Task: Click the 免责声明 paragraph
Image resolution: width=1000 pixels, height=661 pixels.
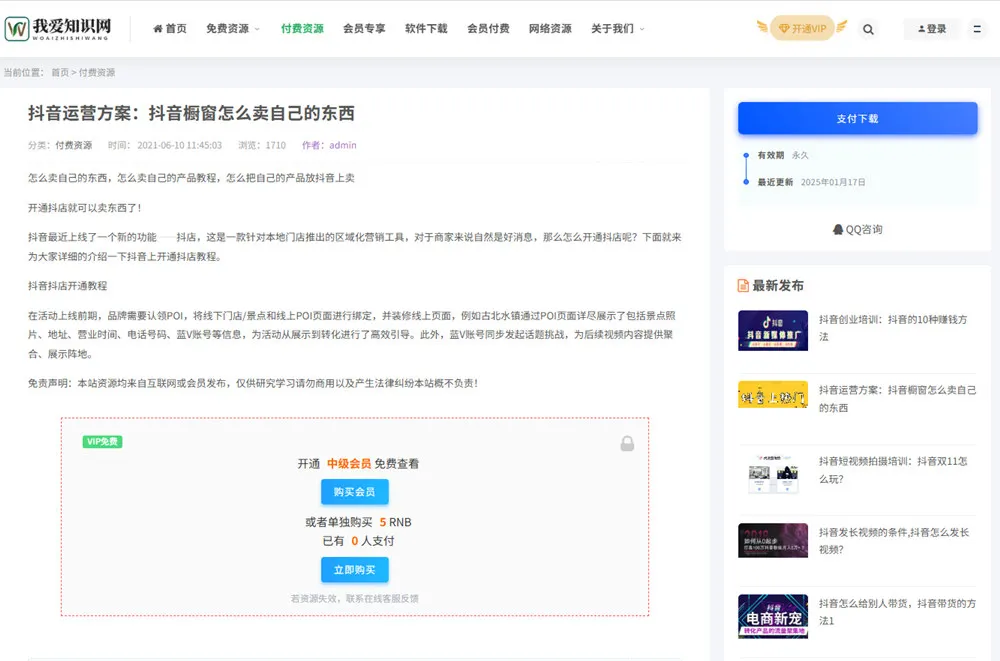Action: tap(253, 383)
